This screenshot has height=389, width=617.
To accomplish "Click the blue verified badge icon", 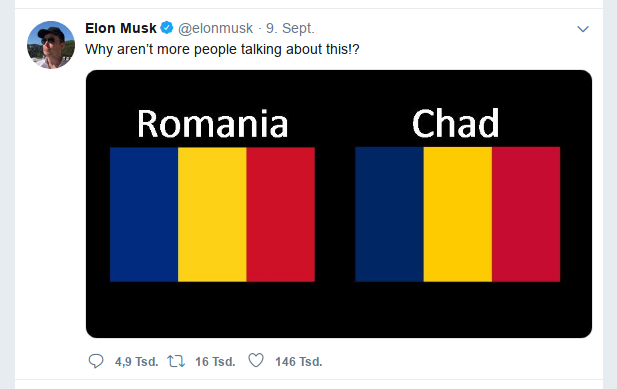I will [x=167, y=28].
